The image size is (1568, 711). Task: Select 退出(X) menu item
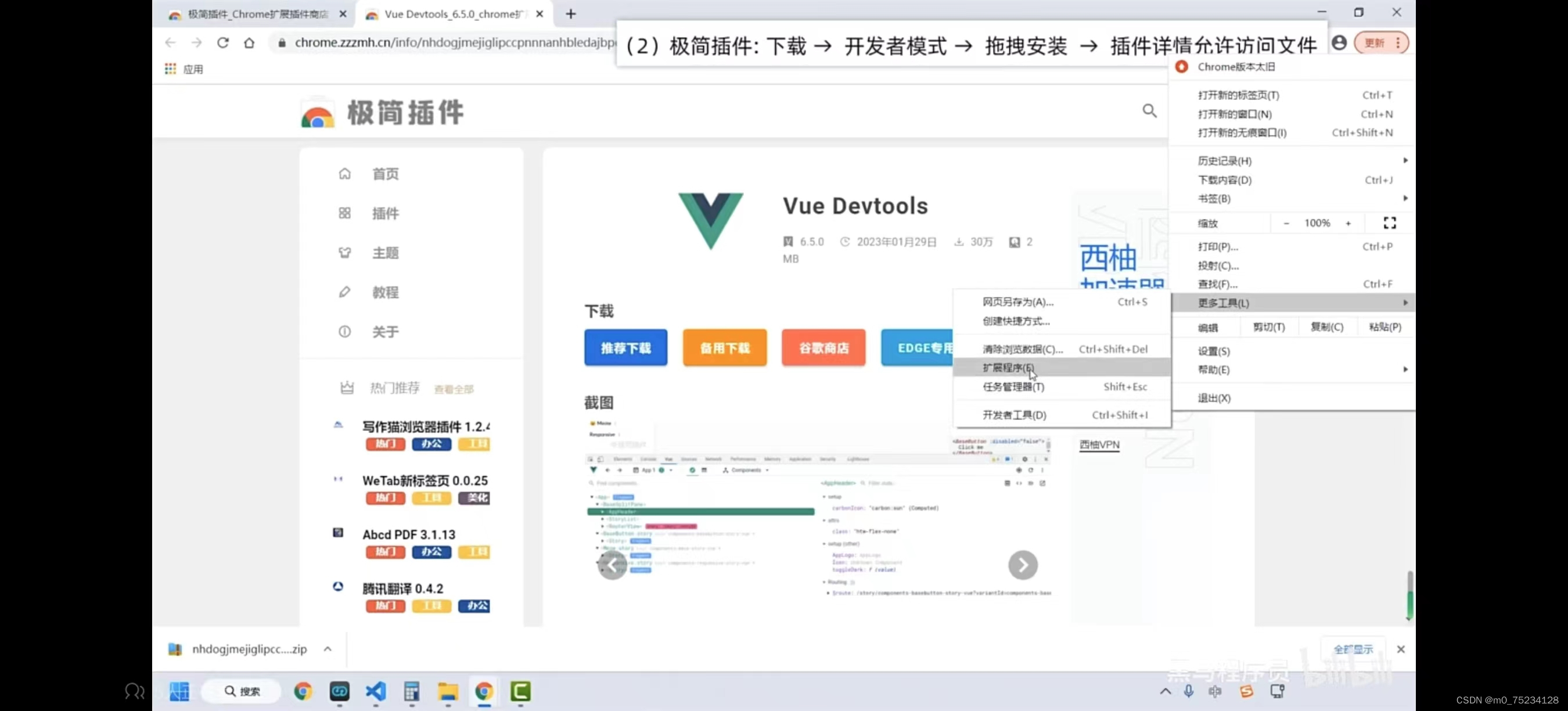1292,398
